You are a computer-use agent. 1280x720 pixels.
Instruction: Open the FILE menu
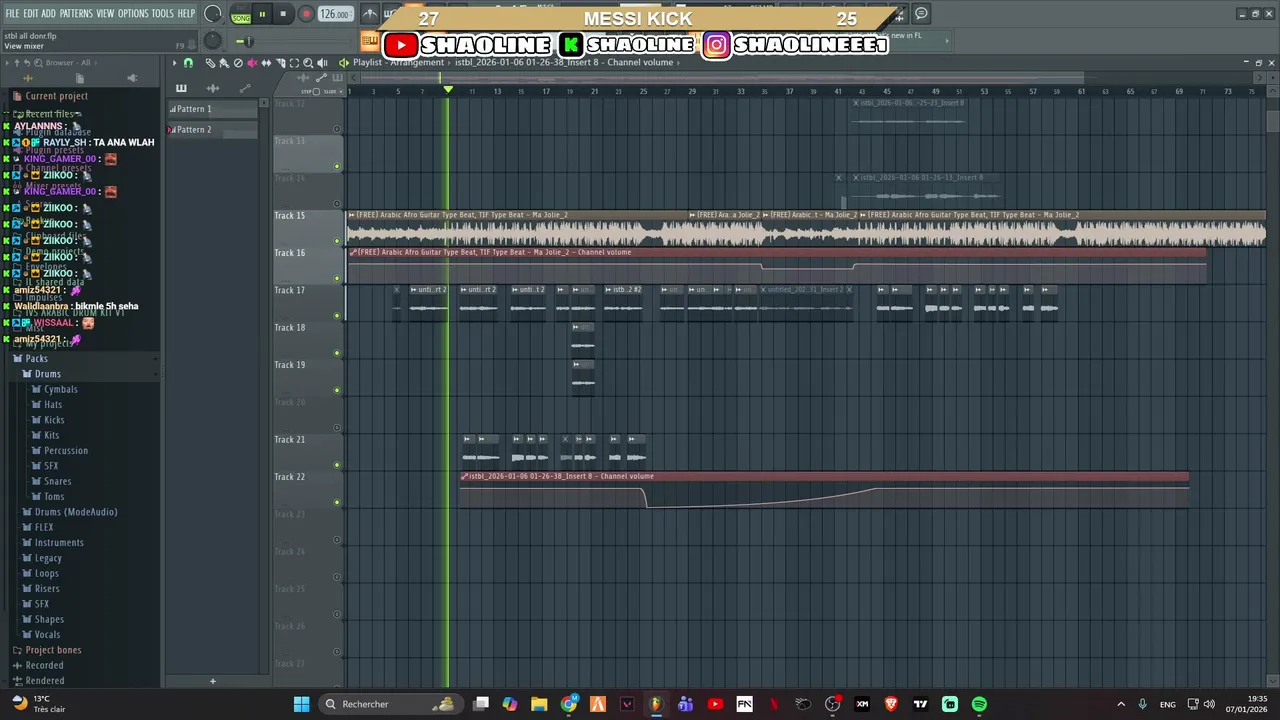click(12, 14)
